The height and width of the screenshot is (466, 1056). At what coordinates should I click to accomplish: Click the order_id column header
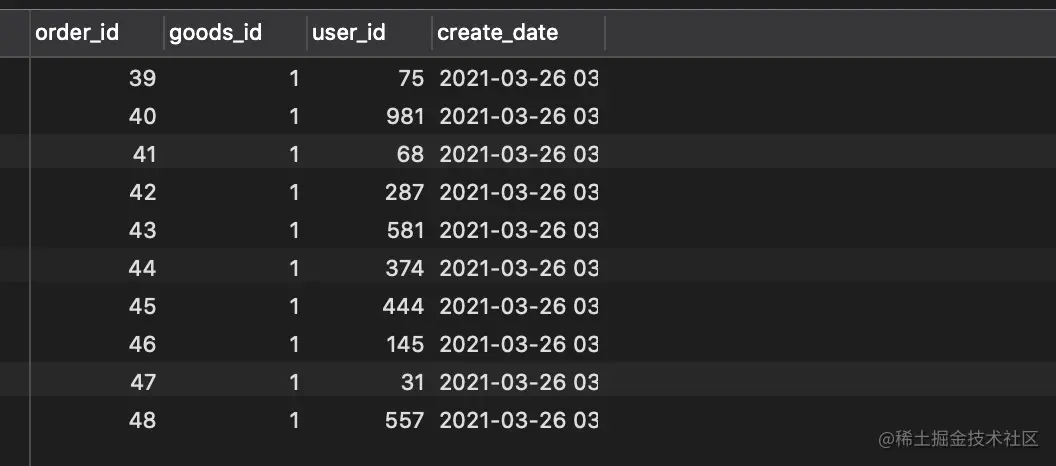[x=77, y=33]
